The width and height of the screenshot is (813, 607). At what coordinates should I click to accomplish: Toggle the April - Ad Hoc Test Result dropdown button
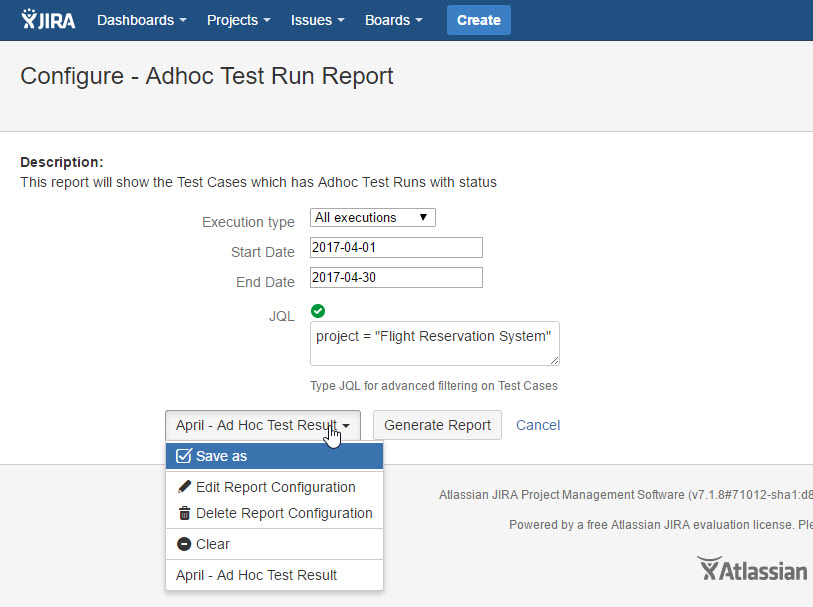pyautogui.click(x=262, y=425)
